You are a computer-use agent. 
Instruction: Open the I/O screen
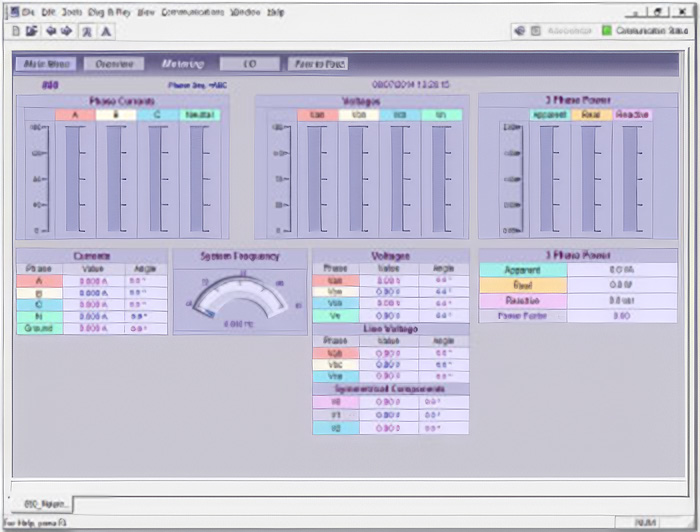[250, 64]
